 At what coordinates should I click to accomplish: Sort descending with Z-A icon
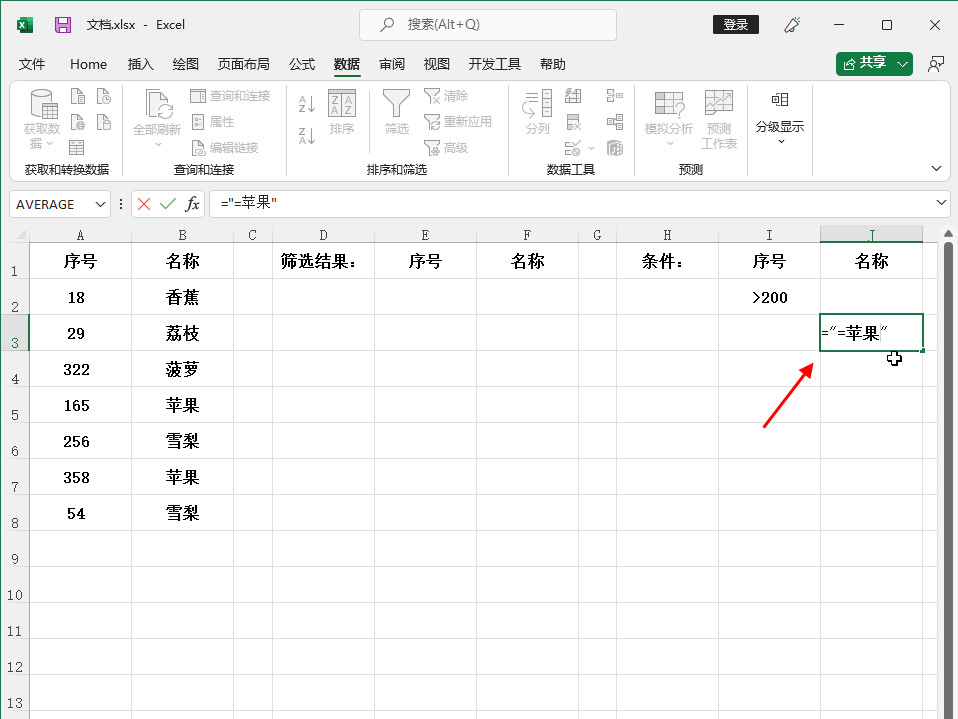(307, 136)
